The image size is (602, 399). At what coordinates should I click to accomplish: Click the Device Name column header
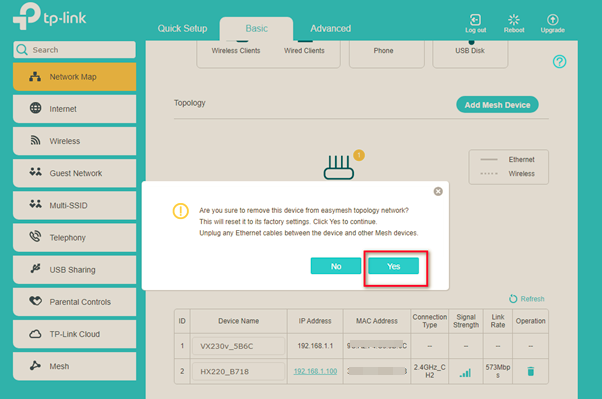tap(238, 321)
